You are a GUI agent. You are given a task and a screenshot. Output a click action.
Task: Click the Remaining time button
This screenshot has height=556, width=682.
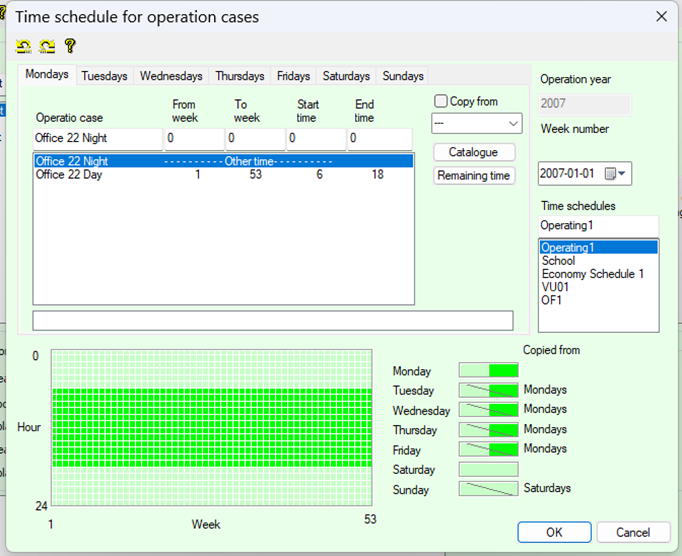point(474,176)
